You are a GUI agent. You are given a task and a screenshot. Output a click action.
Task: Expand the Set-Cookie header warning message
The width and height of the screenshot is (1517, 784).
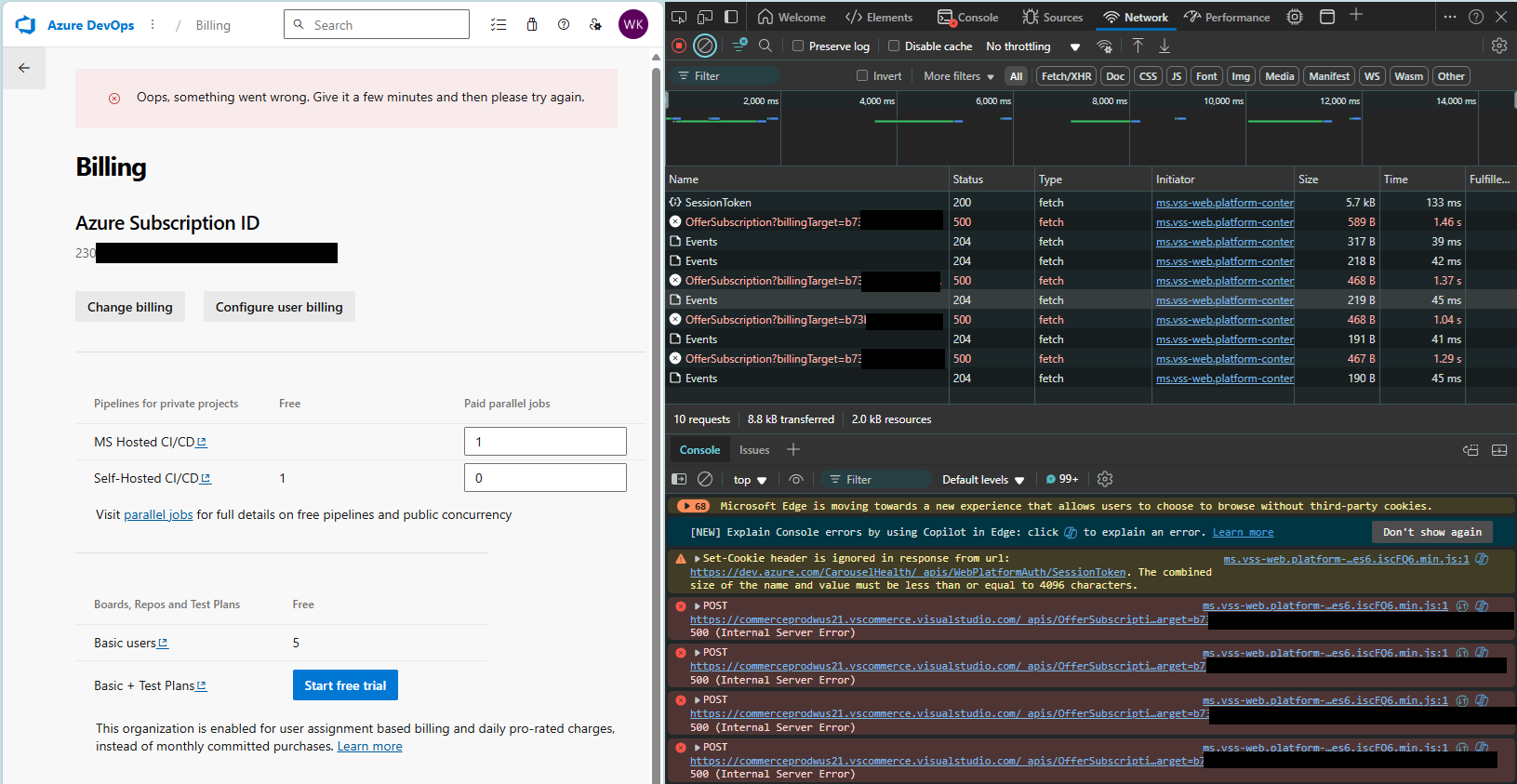[698, 559]
